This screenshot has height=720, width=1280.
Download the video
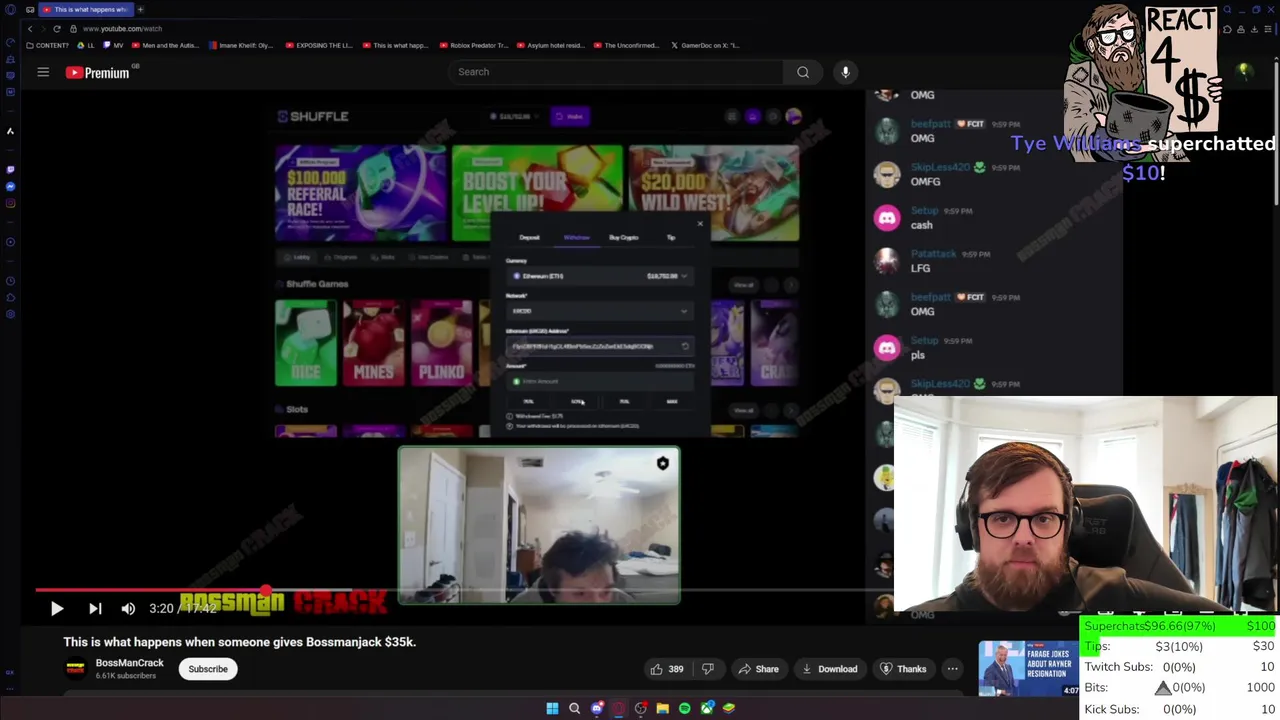point(829,669)
